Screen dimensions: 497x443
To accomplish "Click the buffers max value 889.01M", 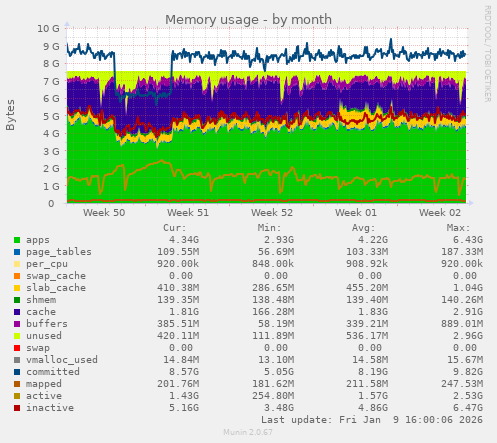I will [462, 324].
